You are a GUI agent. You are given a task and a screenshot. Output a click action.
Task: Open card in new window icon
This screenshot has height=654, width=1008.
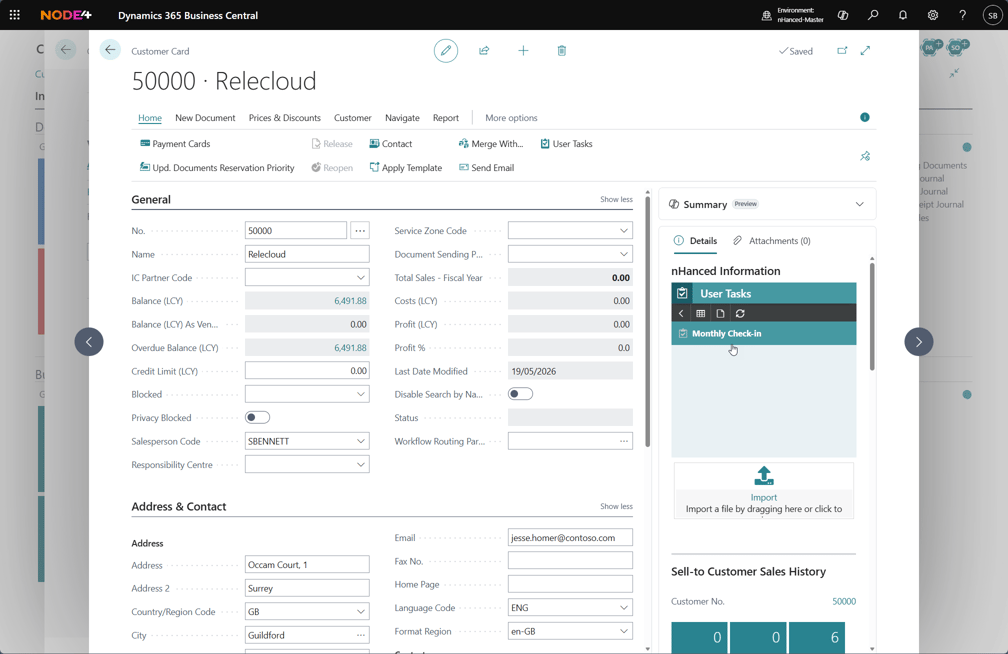pos(842,50)
